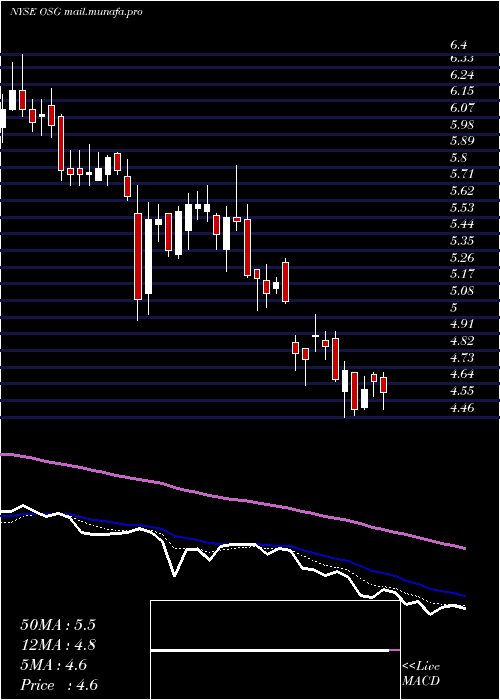Viewport: 500px width, 700px height.
Task: Click the 5.08 price axis label
Action: pyautogui.click(x=462, y=291)
